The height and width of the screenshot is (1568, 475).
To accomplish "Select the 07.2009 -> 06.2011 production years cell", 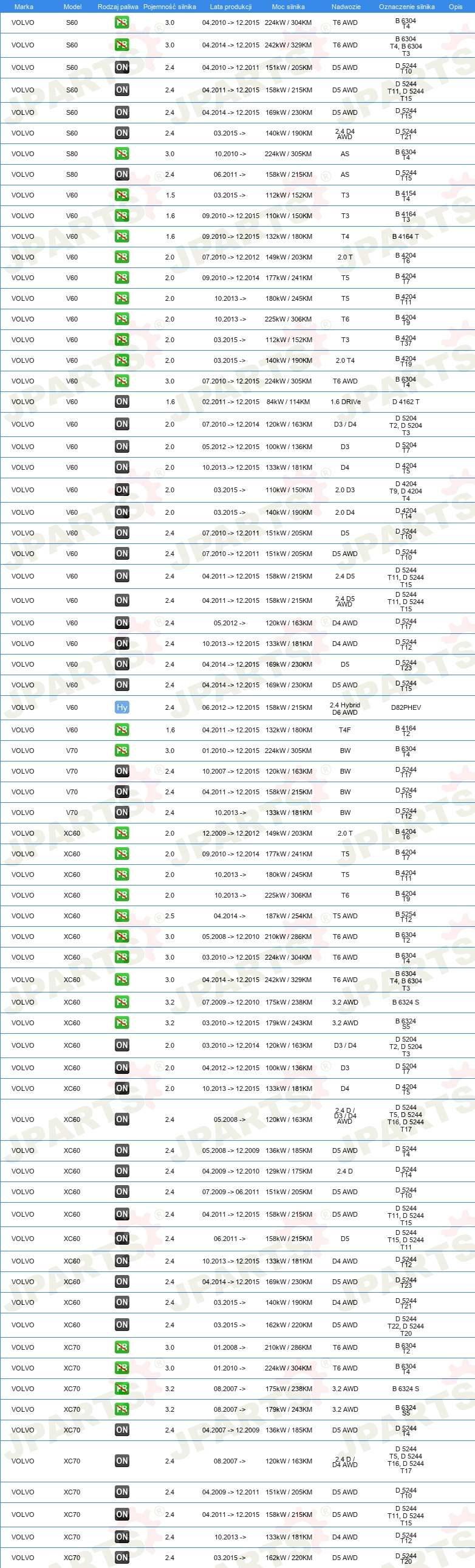I will click(230, 1192).
